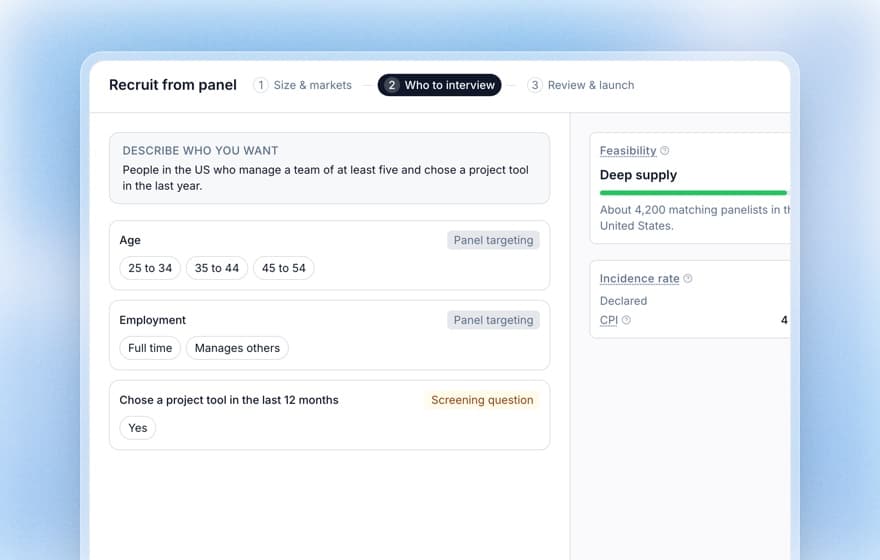Click the Recruit from panel heading
The height and width of the screenshot is (560, 880).
pos(173,85)
